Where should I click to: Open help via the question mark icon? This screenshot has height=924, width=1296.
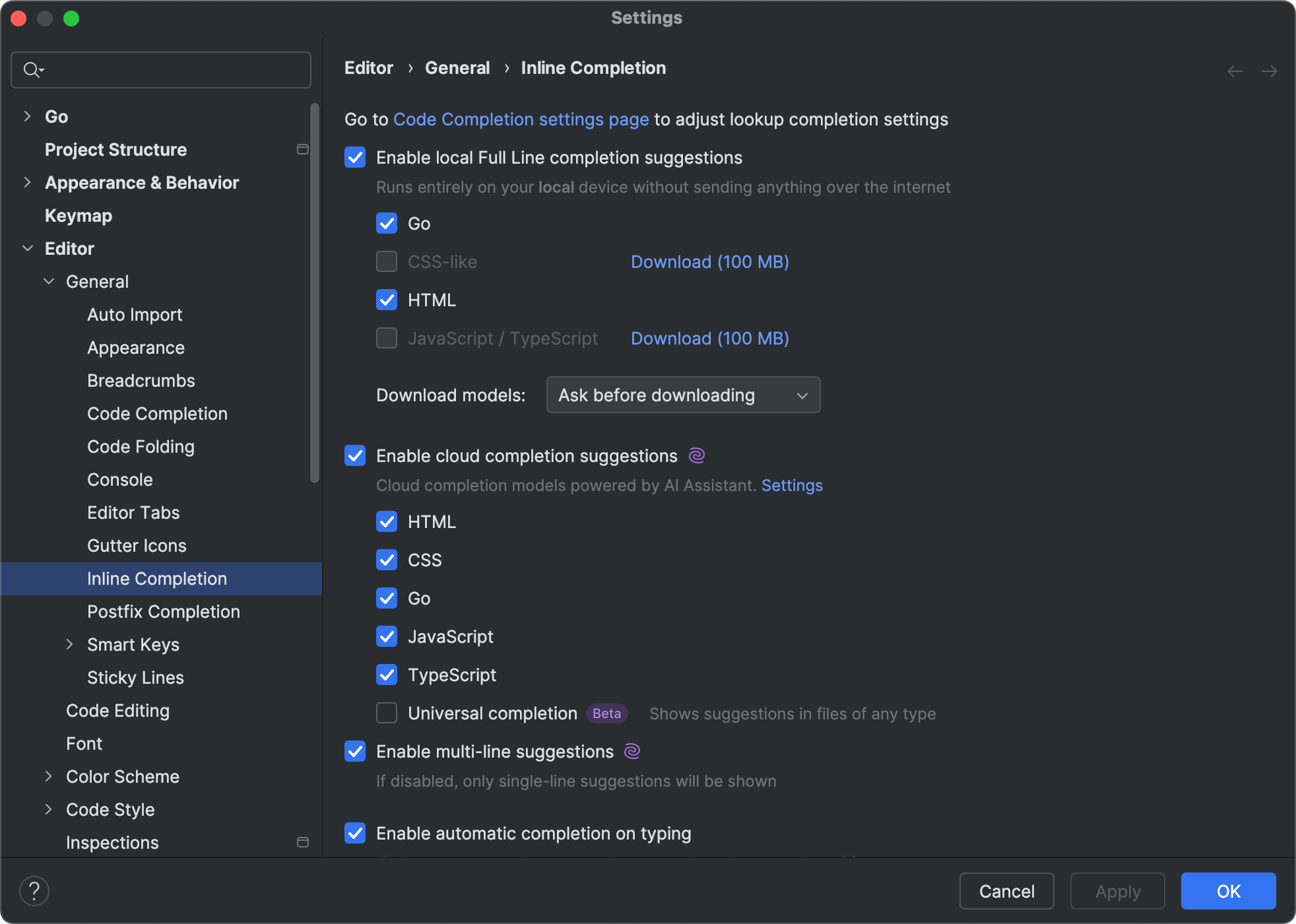34,890
